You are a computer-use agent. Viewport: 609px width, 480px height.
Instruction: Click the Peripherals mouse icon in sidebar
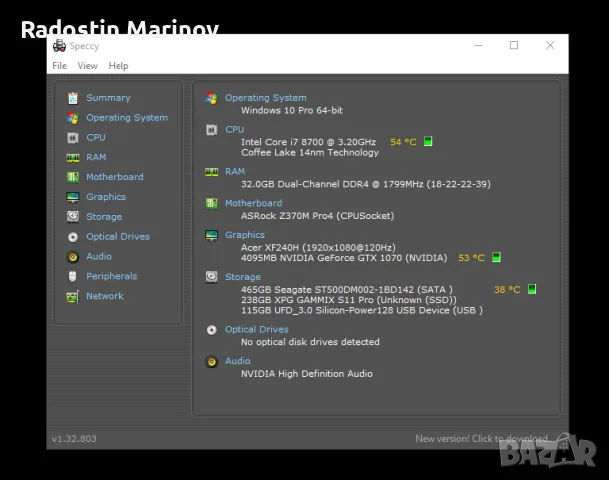73,277
